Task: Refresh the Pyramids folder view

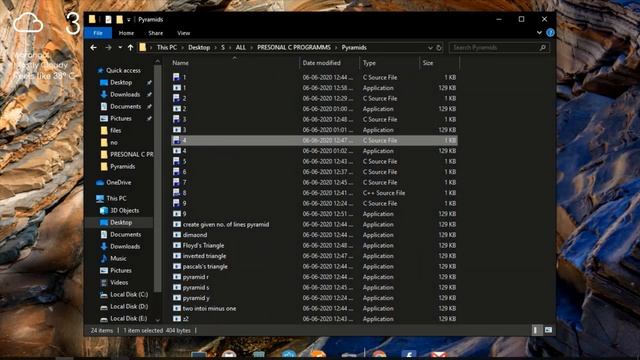Action: click(439, 48)
